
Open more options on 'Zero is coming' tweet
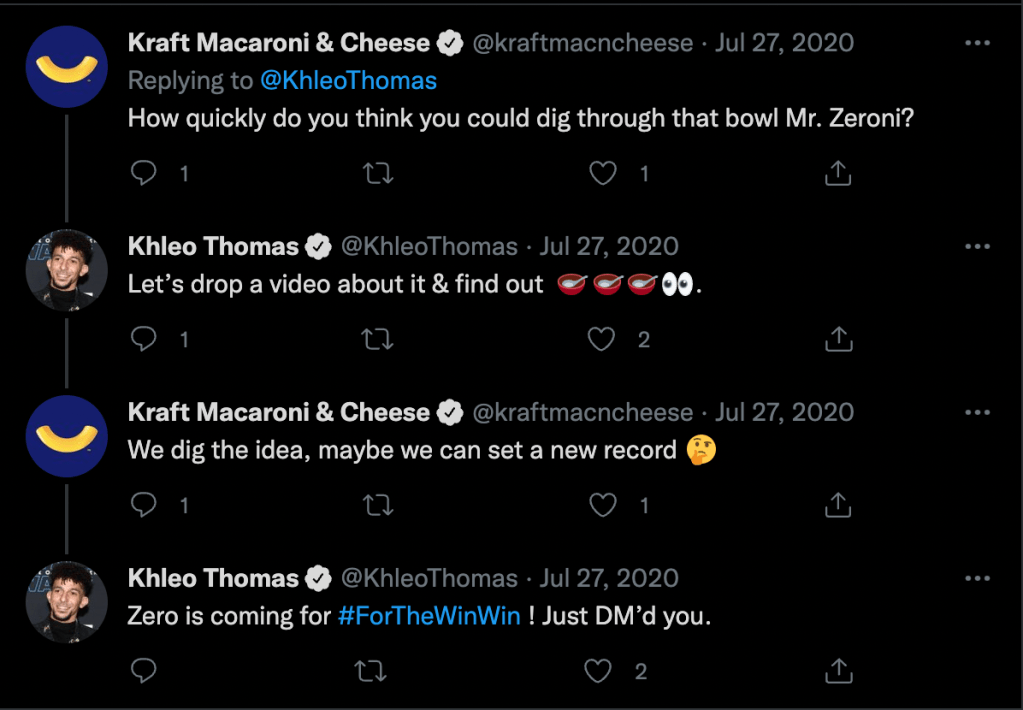[x=977, y=579]
